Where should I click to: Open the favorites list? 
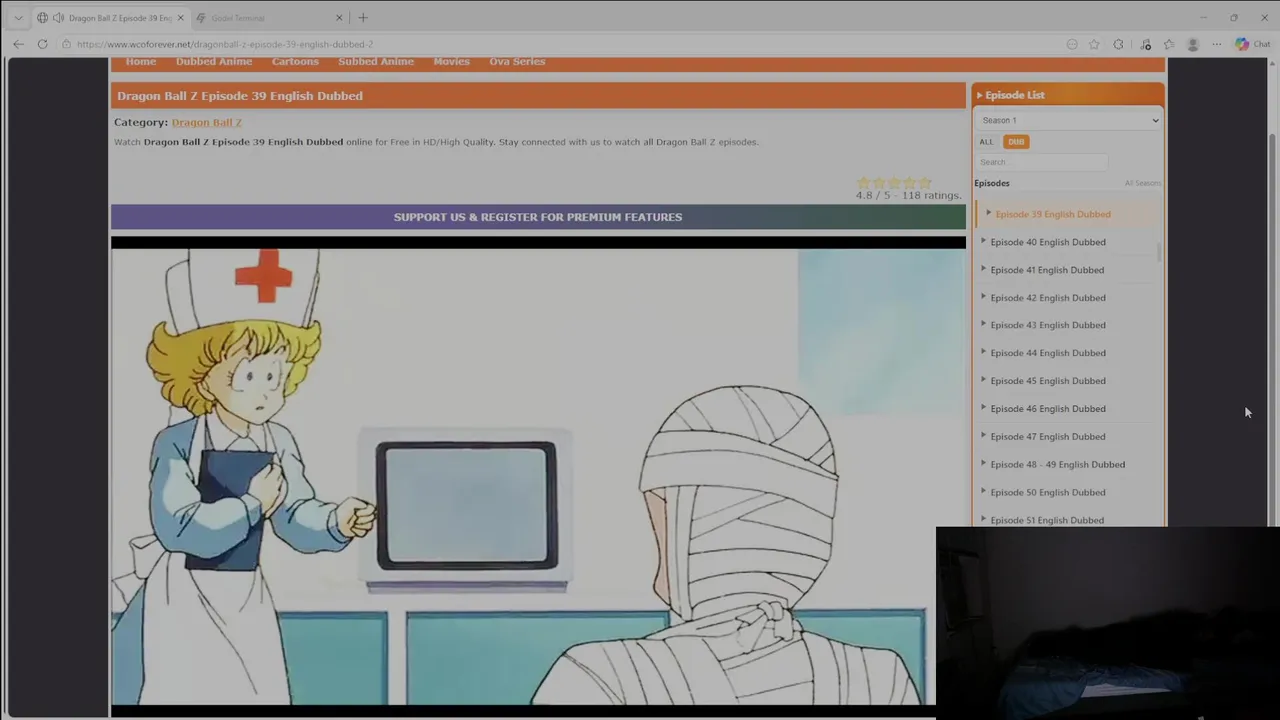tap(1168, 44)
